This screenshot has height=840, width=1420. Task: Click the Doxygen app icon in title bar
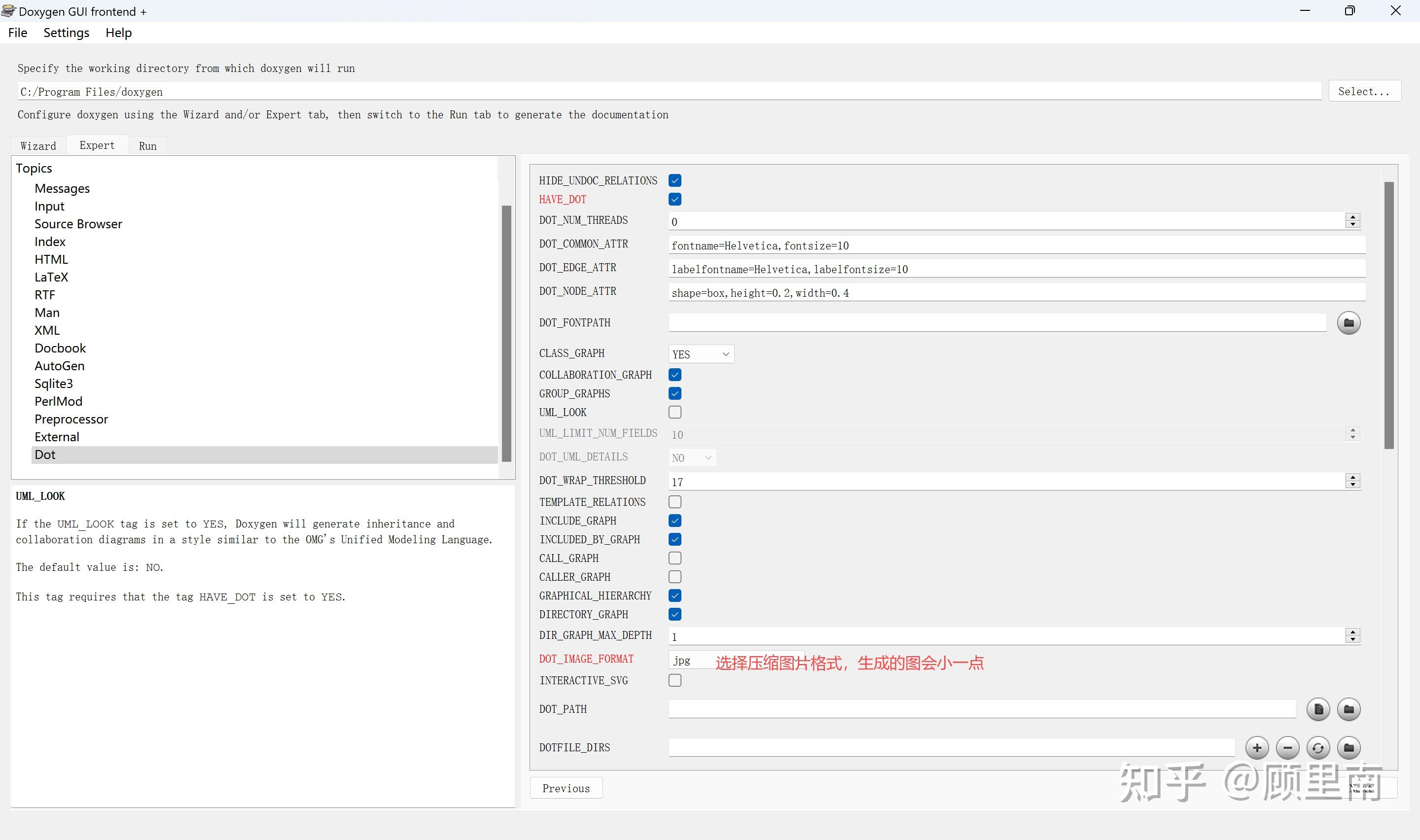pyautogui.click(x=8, y=11)
